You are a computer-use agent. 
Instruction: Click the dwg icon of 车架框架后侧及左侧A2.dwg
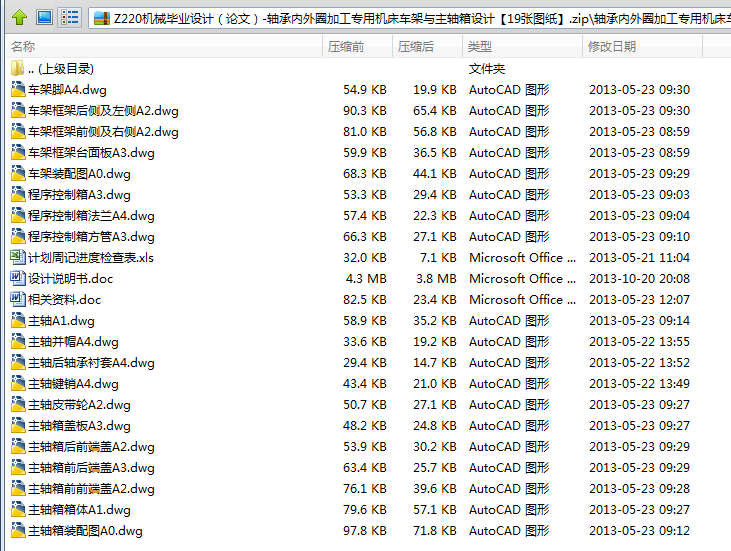pos(18,110)
